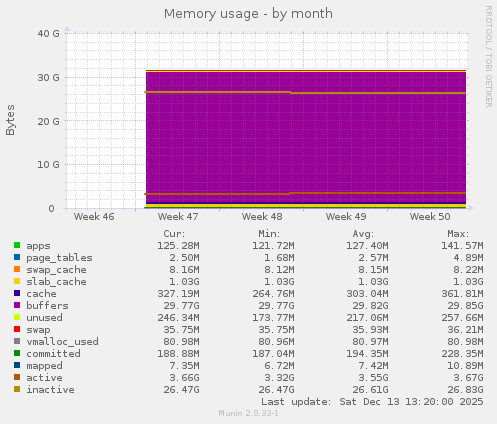The height and width of the screenshot is (424, 497).
Task: Click the committed dark green legend swatch
Action: tap(17, 353)
